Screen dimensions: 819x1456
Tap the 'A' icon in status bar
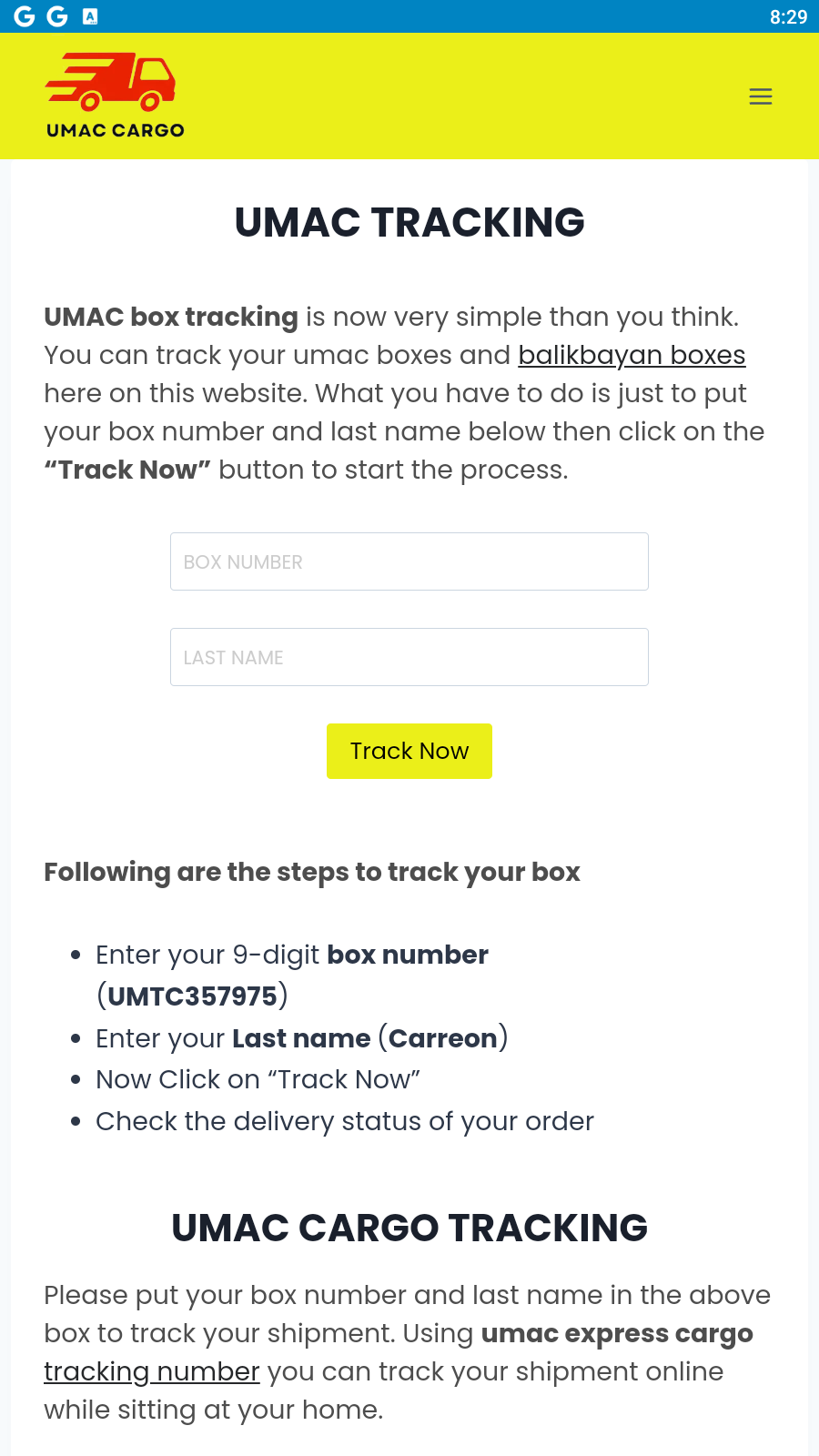click(90, 16)
